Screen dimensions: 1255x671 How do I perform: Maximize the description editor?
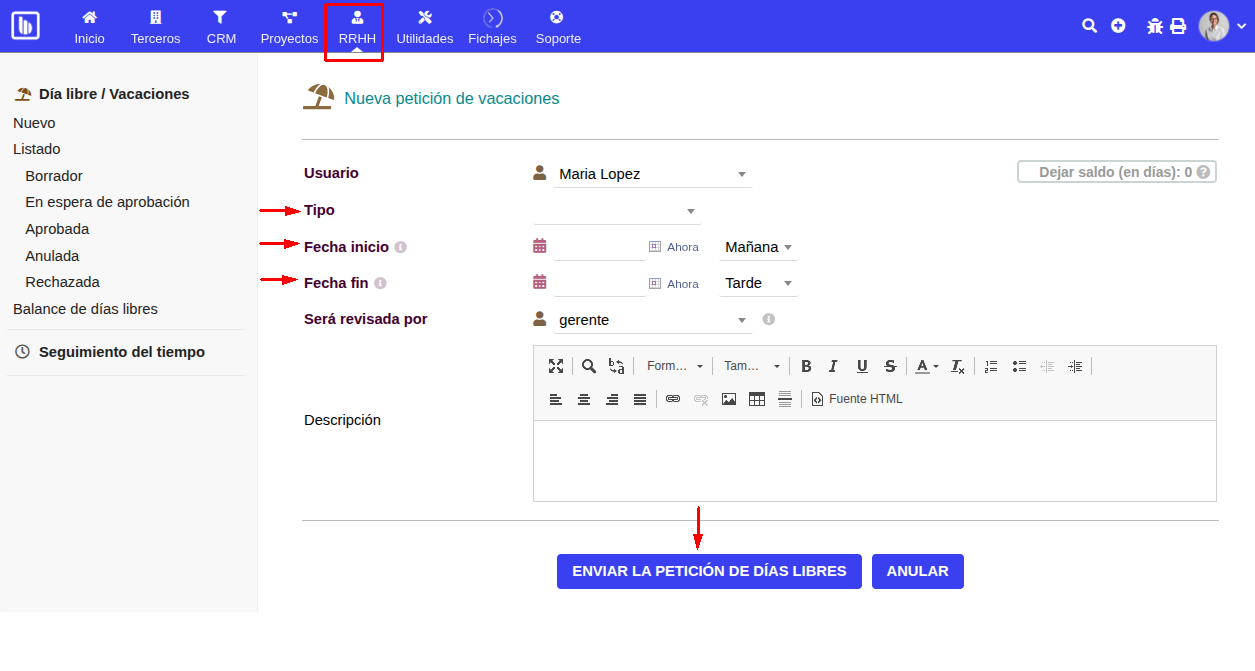click(x=556, y=366)
